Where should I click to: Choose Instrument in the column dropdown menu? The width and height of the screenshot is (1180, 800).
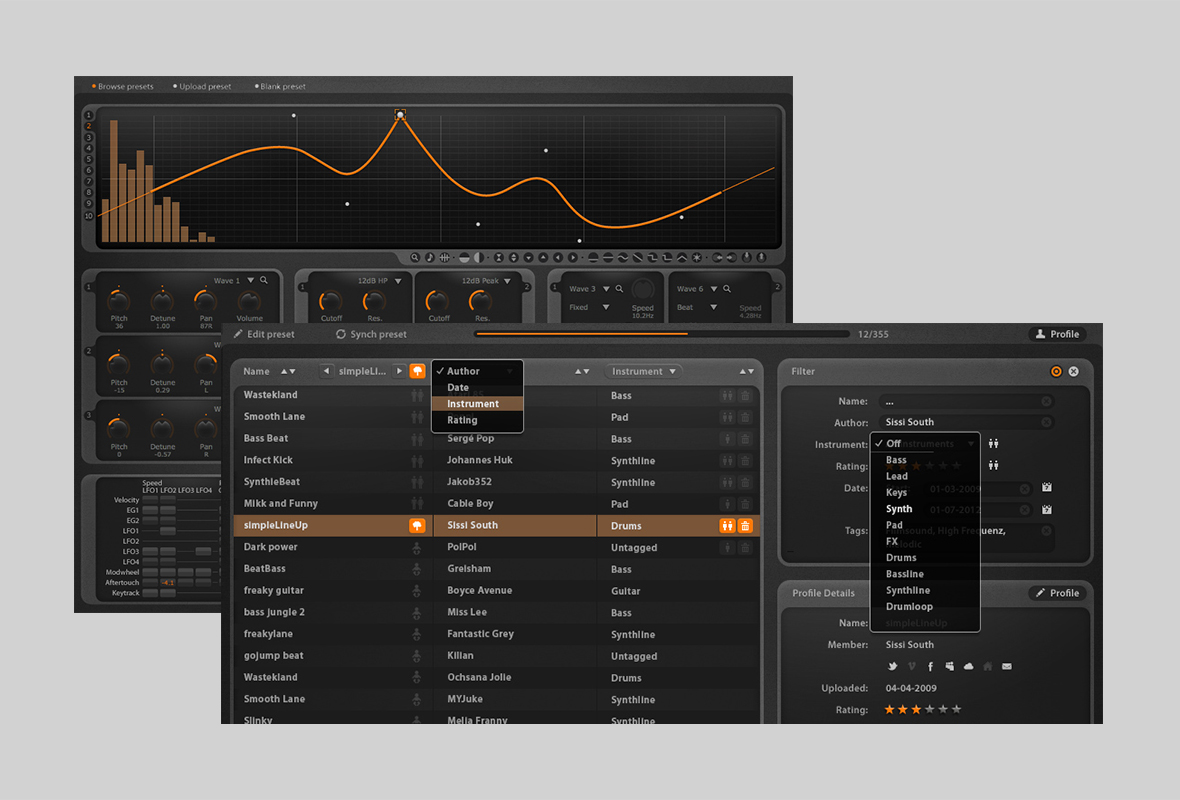click(x=477, y=403)
